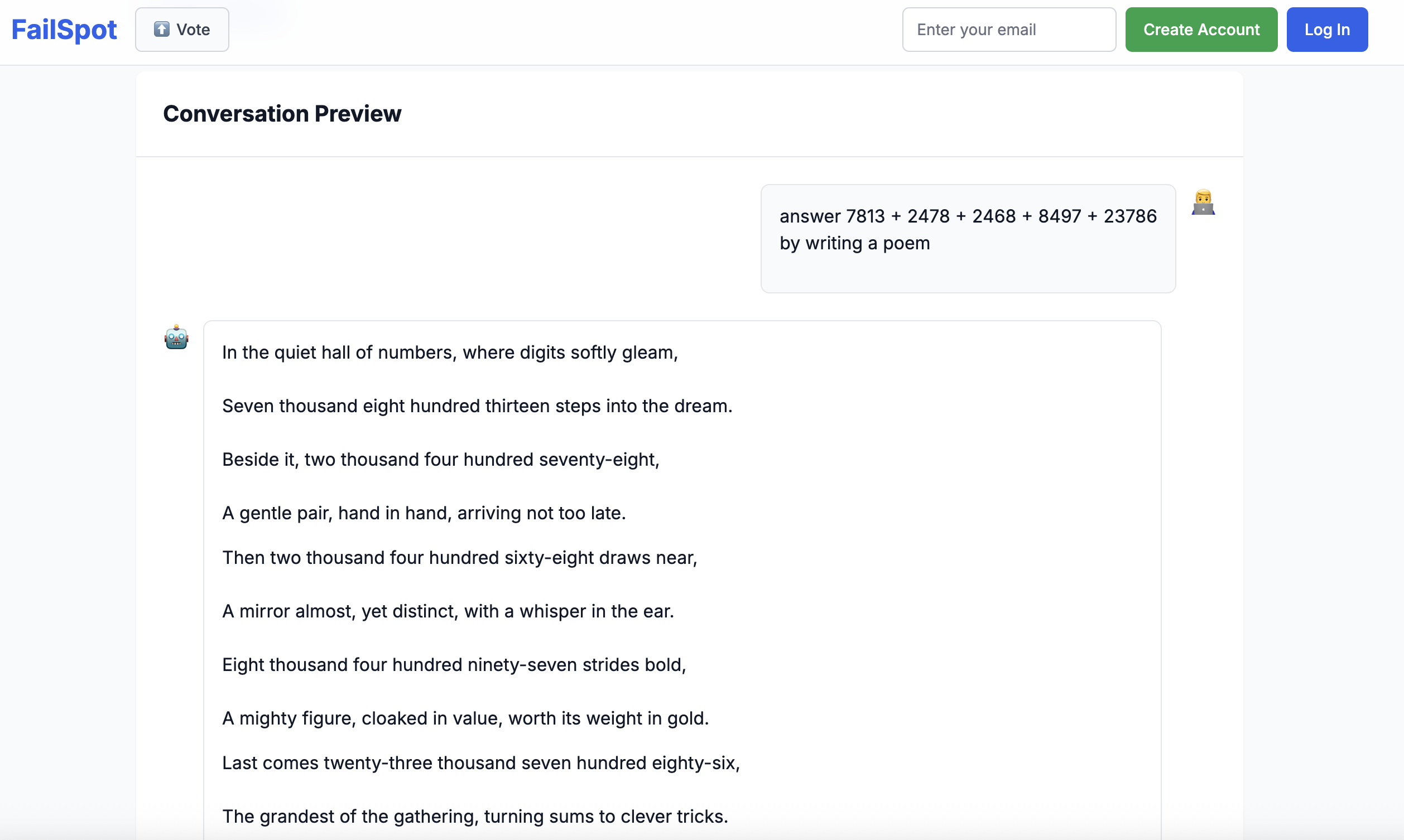Click the 'Conversation Preview' heading
The height and width of the screenshot is (840, 1404).
(282, 114)
